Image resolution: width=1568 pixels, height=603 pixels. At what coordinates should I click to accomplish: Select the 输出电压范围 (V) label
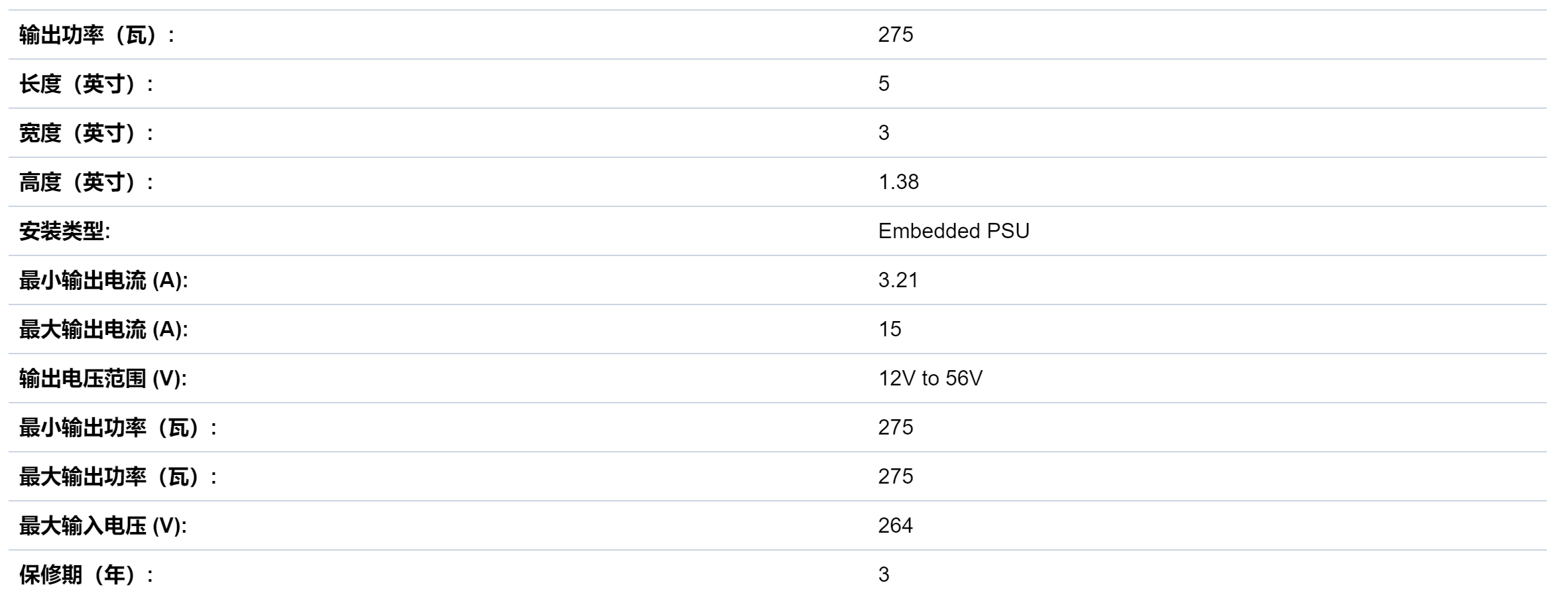103,378
